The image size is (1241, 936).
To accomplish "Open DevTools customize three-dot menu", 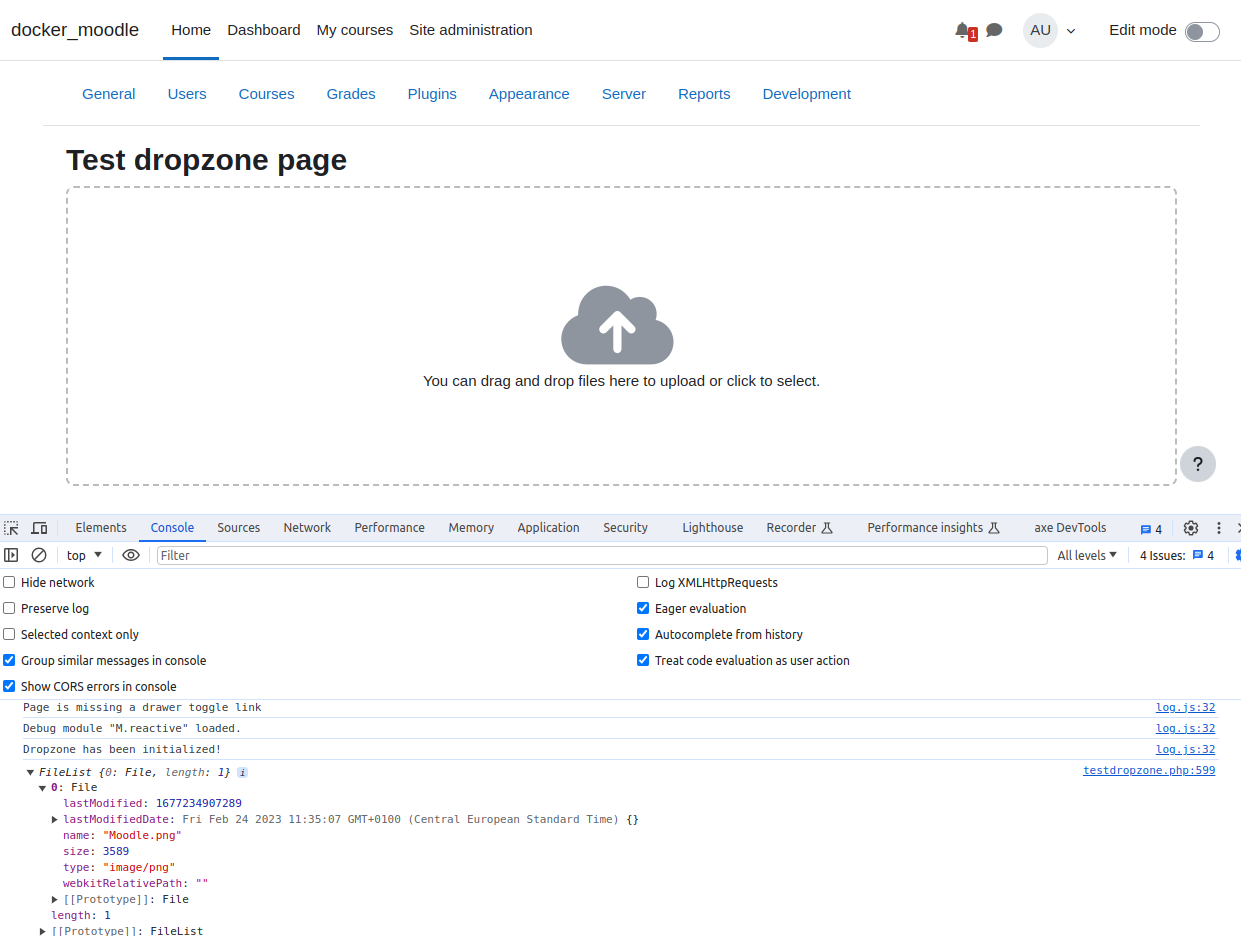I will point(1219,528).
